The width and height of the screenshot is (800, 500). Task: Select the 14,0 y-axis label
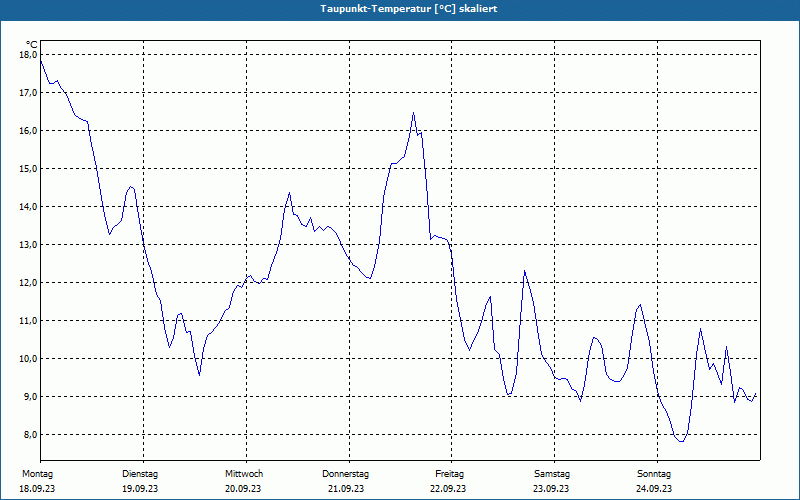click(29, 207)
